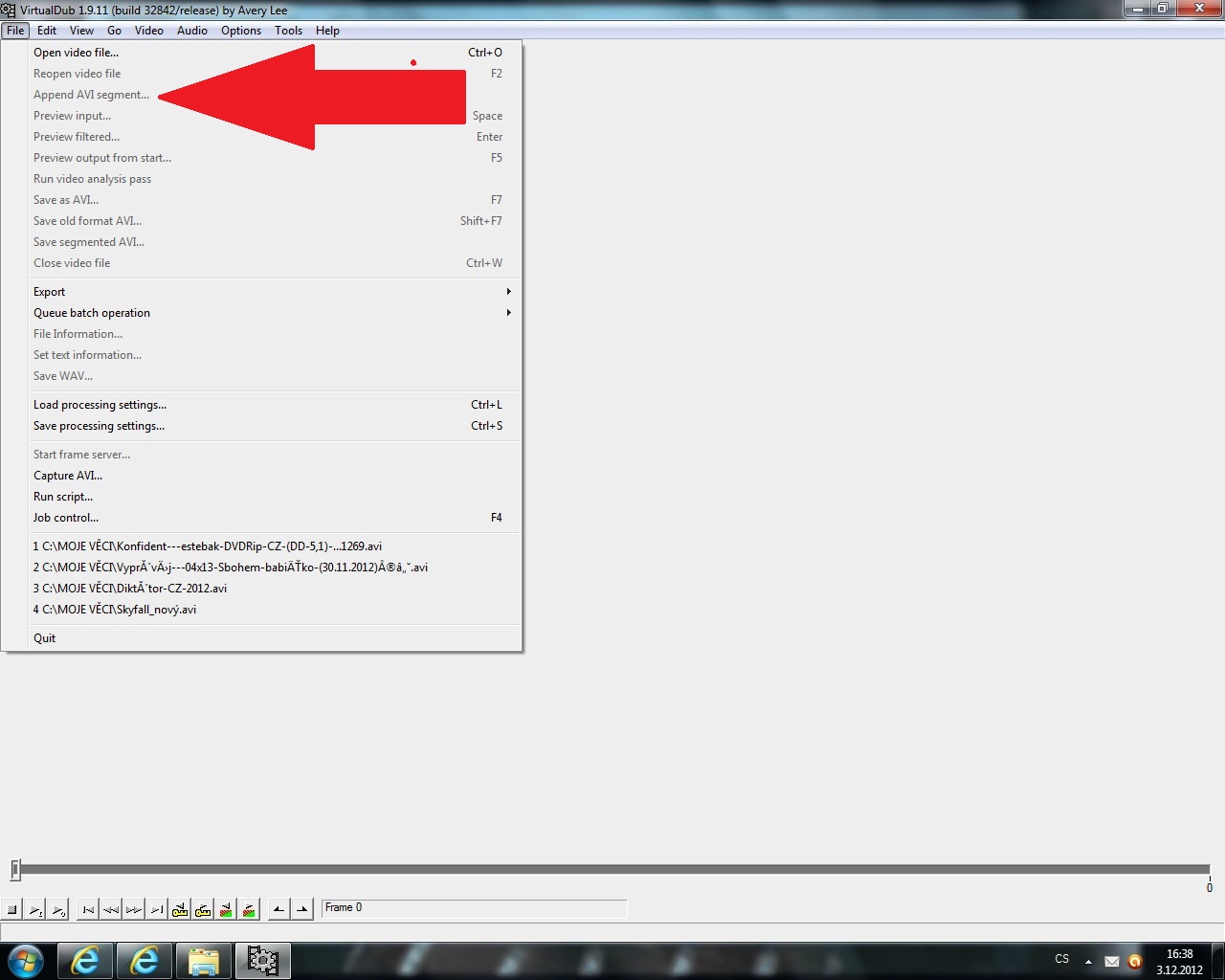This screenshot has height=980, width=1225.
Task: Click the Save as AVI... entry
Action: pos(262,200)
